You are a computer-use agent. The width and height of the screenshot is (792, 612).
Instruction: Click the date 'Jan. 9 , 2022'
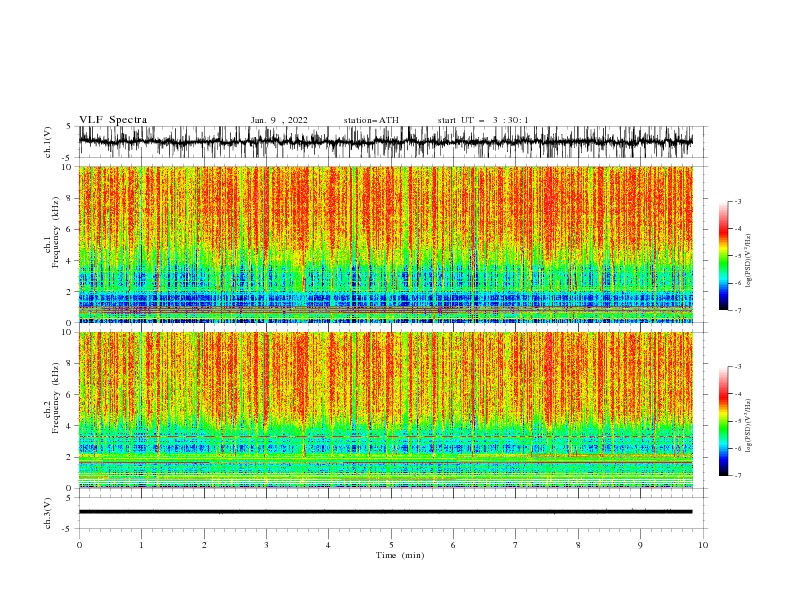pyautogui.click(x=279, y=120)
